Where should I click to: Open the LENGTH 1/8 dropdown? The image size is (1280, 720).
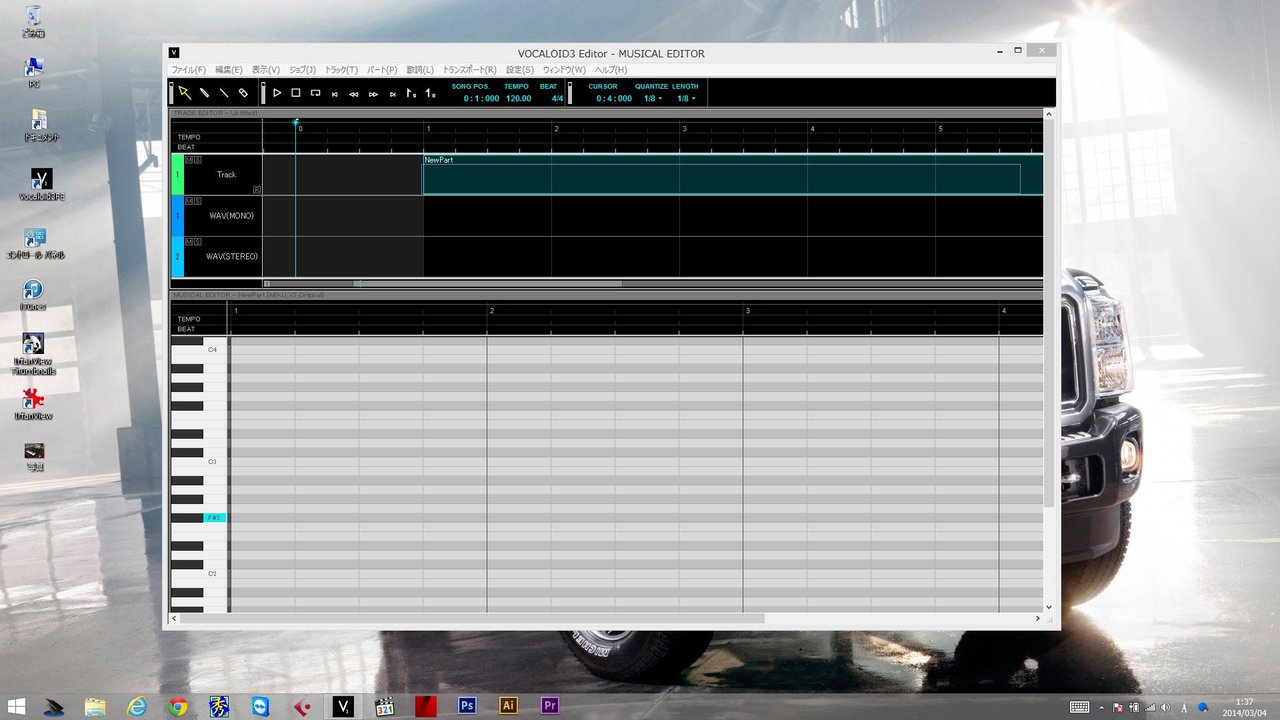pos(686,98)
